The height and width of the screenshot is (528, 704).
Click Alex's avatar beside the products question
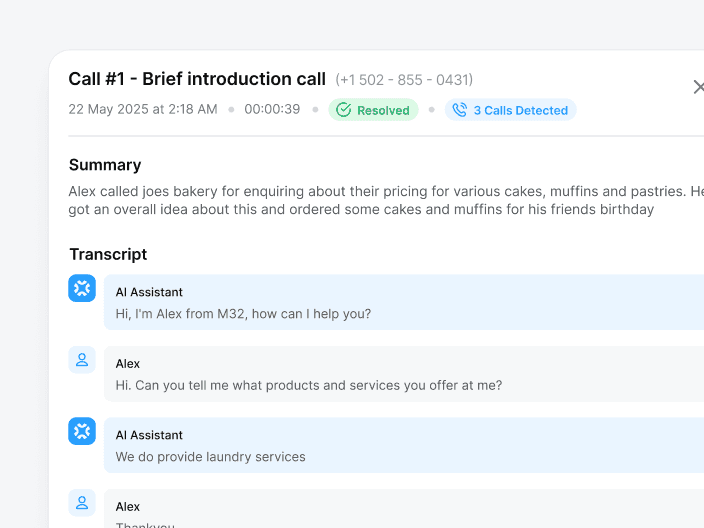pyautogui.click(x=82, y=360)
